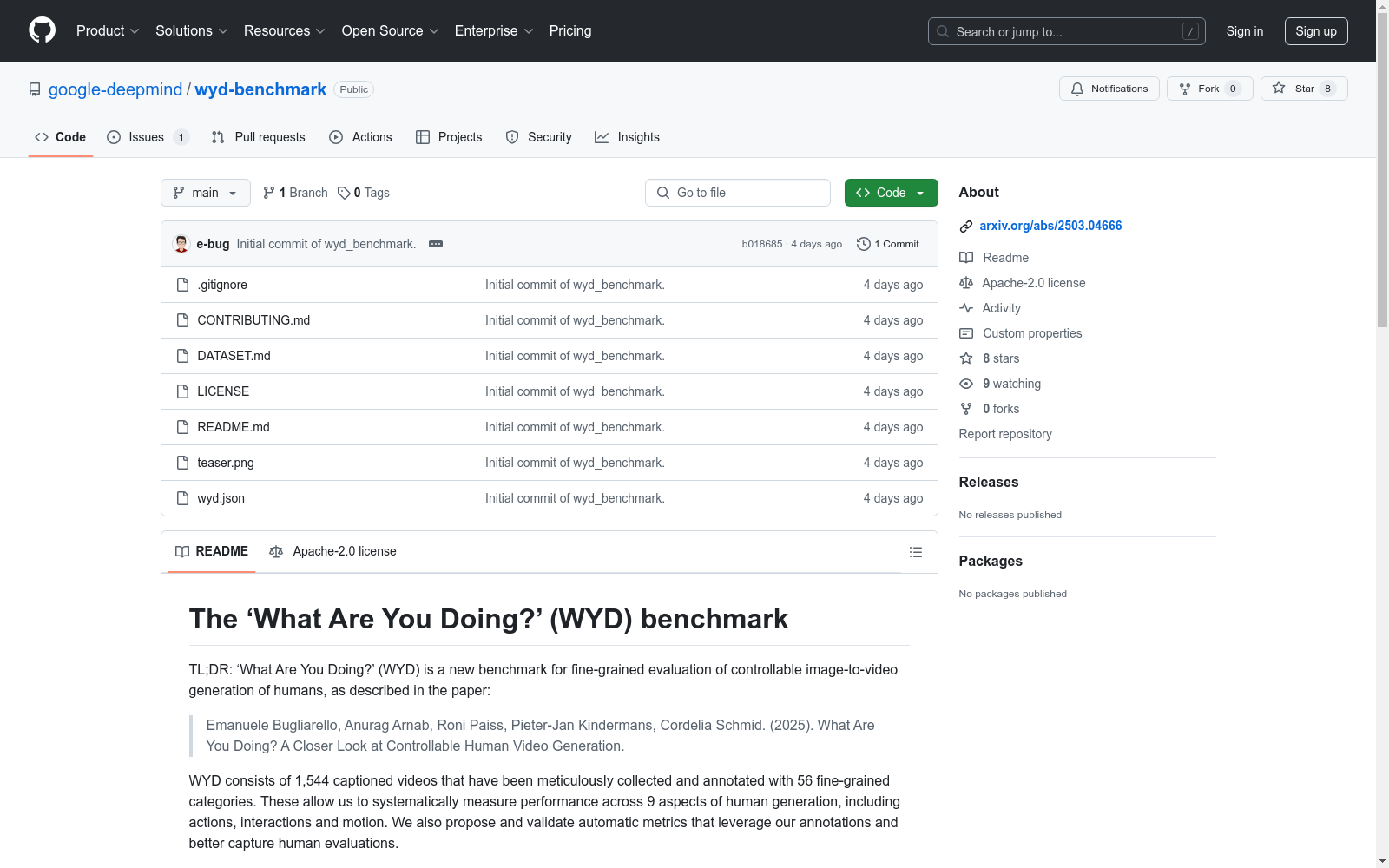This screenshot has height=868, width=1389.
Task: Open the README outline list icon
Action: [x=915, y=552]
